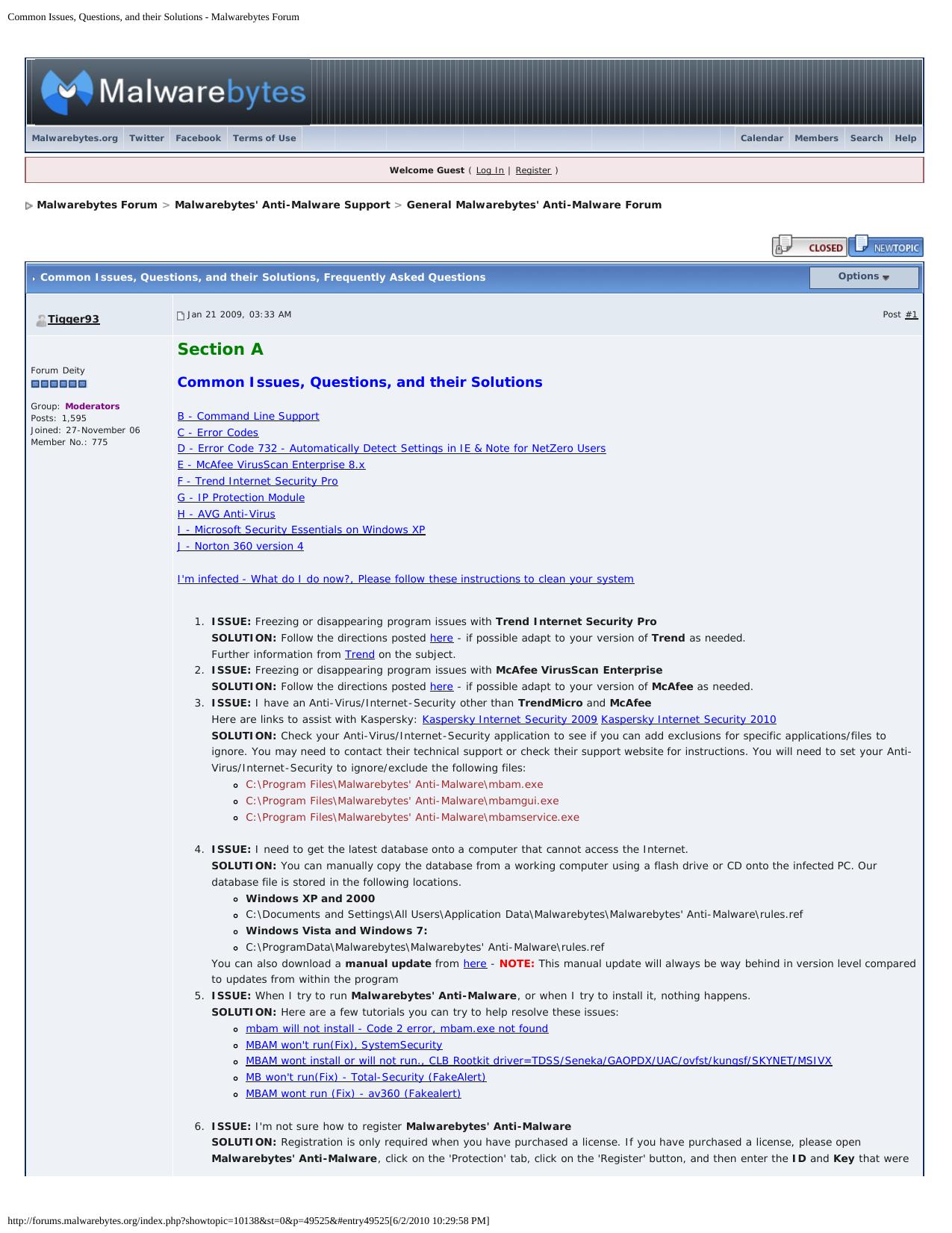Click 'here' link in McAfee solution
The height and width of the screenshot is (1233, 952).
(441, 686)
